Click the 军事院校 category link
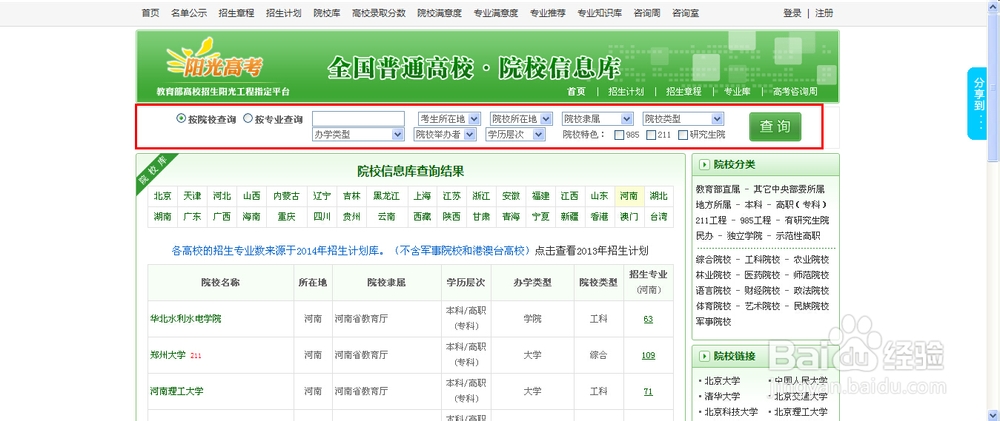Viewport: 1000px width, 421px height. [713, 321]
